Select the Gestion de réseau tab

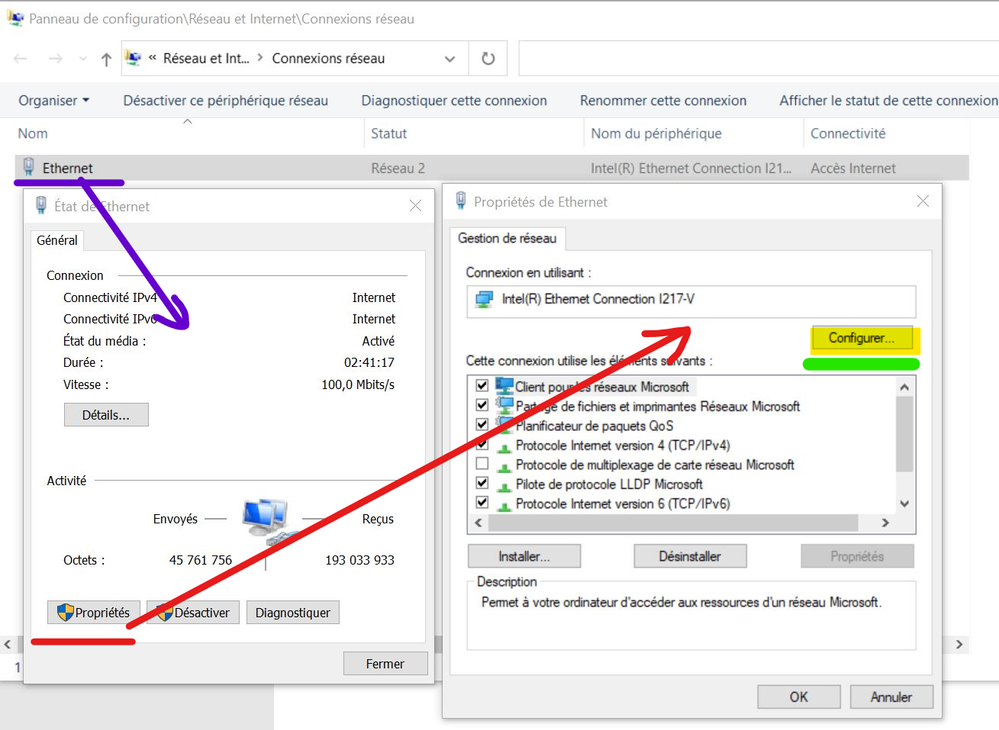point(508,238)
